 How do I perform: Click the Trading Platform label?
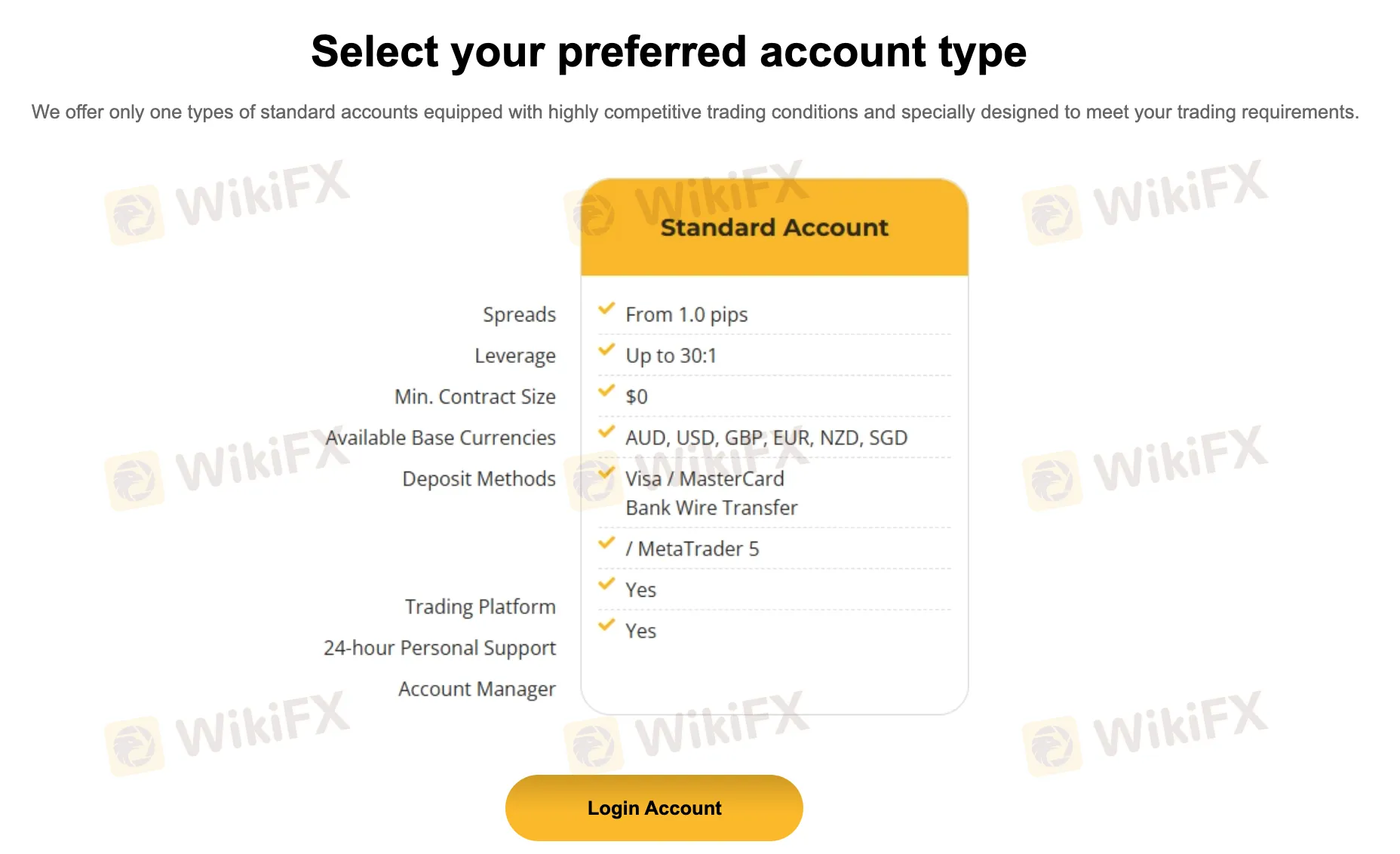click(480, 607)
